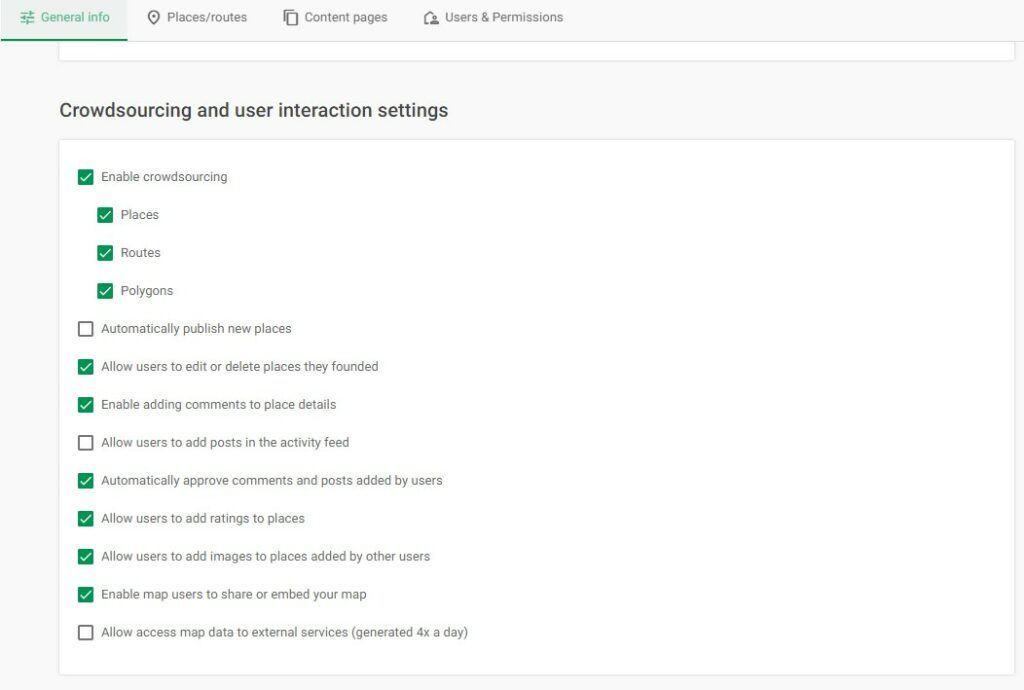The width and height of the screenshot is (1024, 690).
Task: Click the 'Automatically publish new places' label text
Action: [x=196, y=328]
